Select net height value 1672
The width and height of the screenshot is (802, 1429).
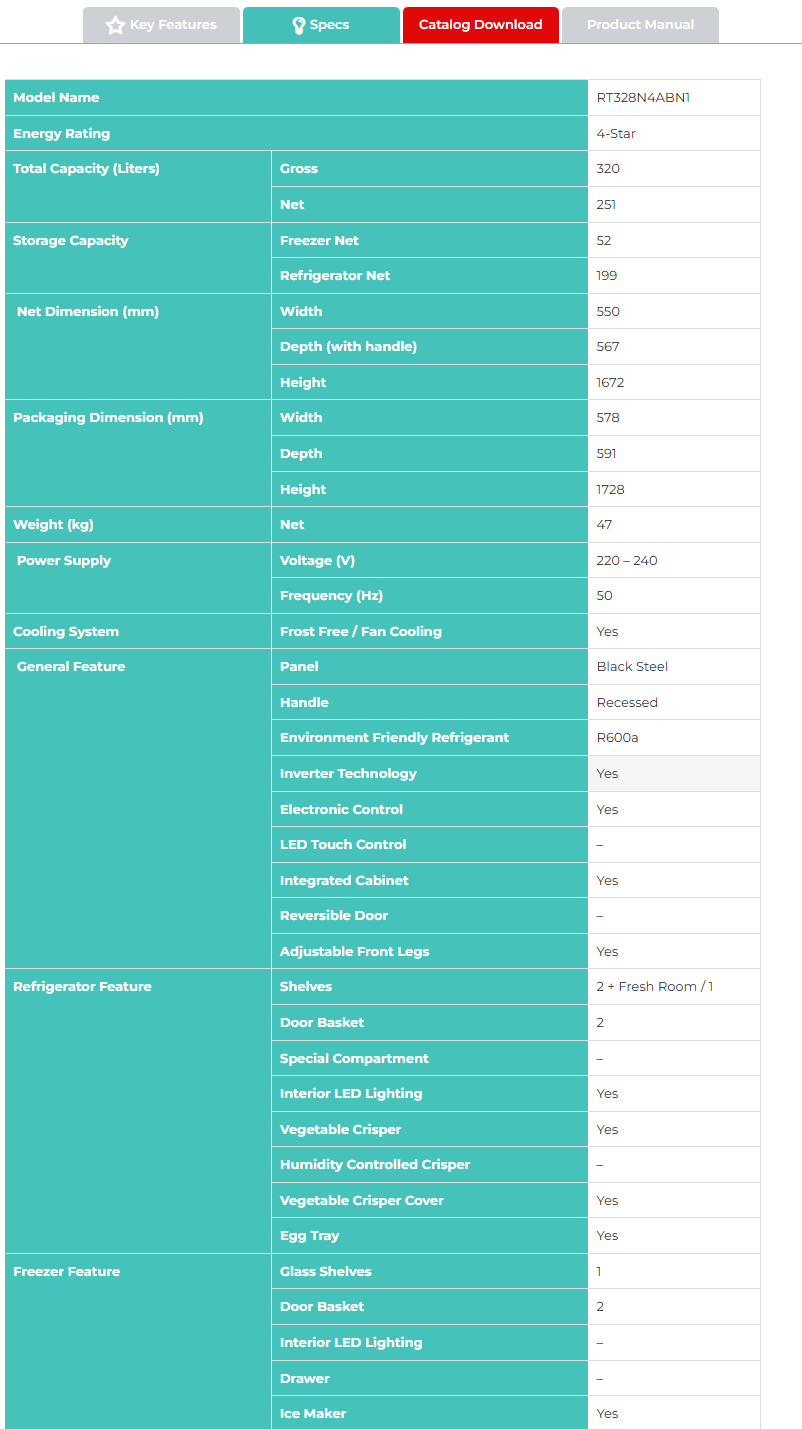(611, 383)
